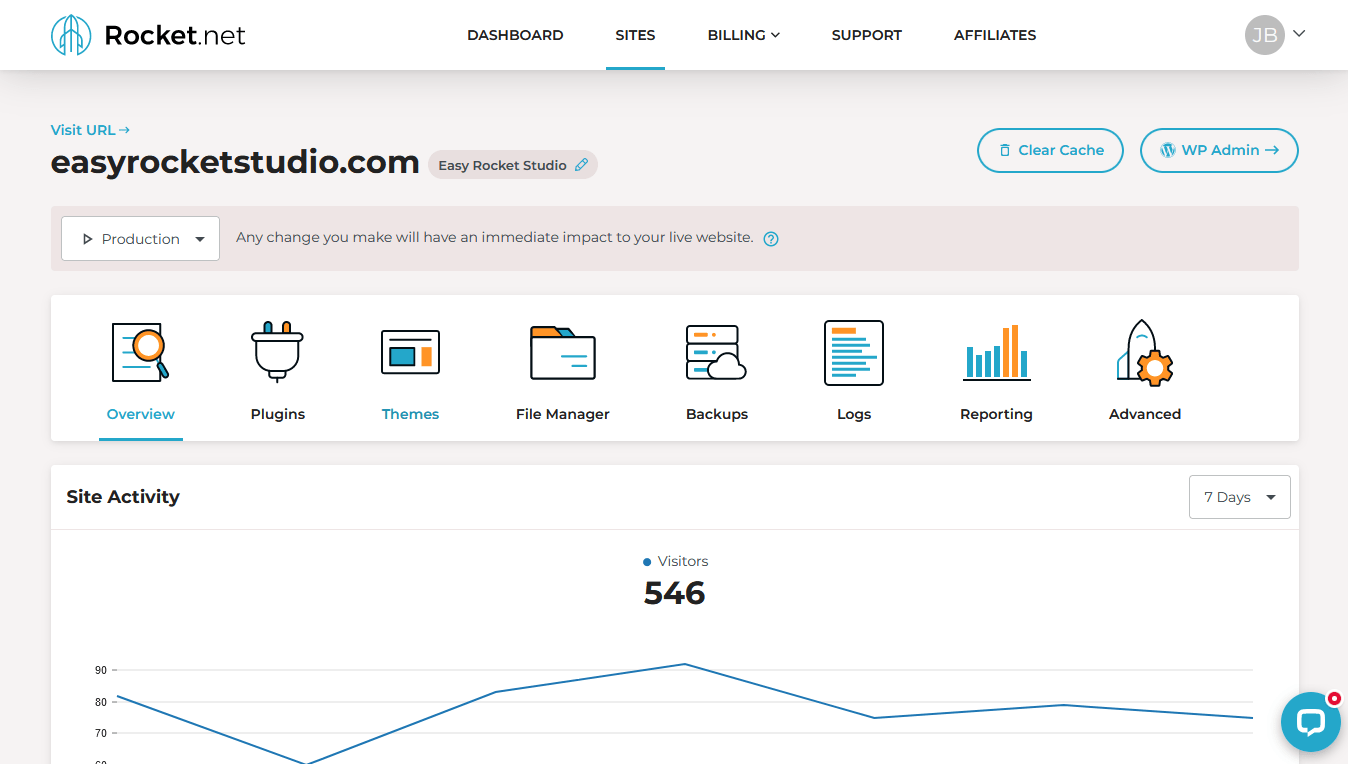
Task: Follow the Visit URL link
Action: (x=90, y=130)
